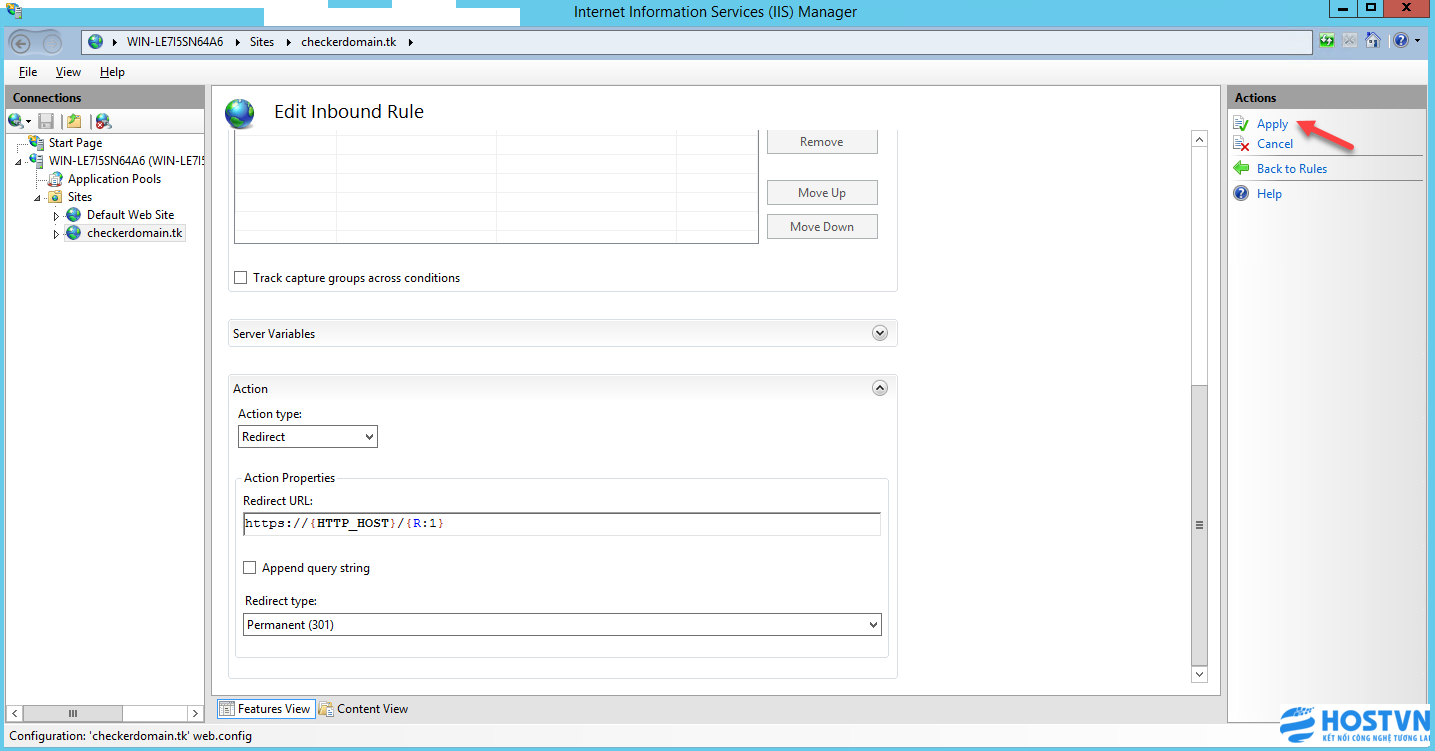Click Delete Connection icon in Connections toolbar

[103, 121]
